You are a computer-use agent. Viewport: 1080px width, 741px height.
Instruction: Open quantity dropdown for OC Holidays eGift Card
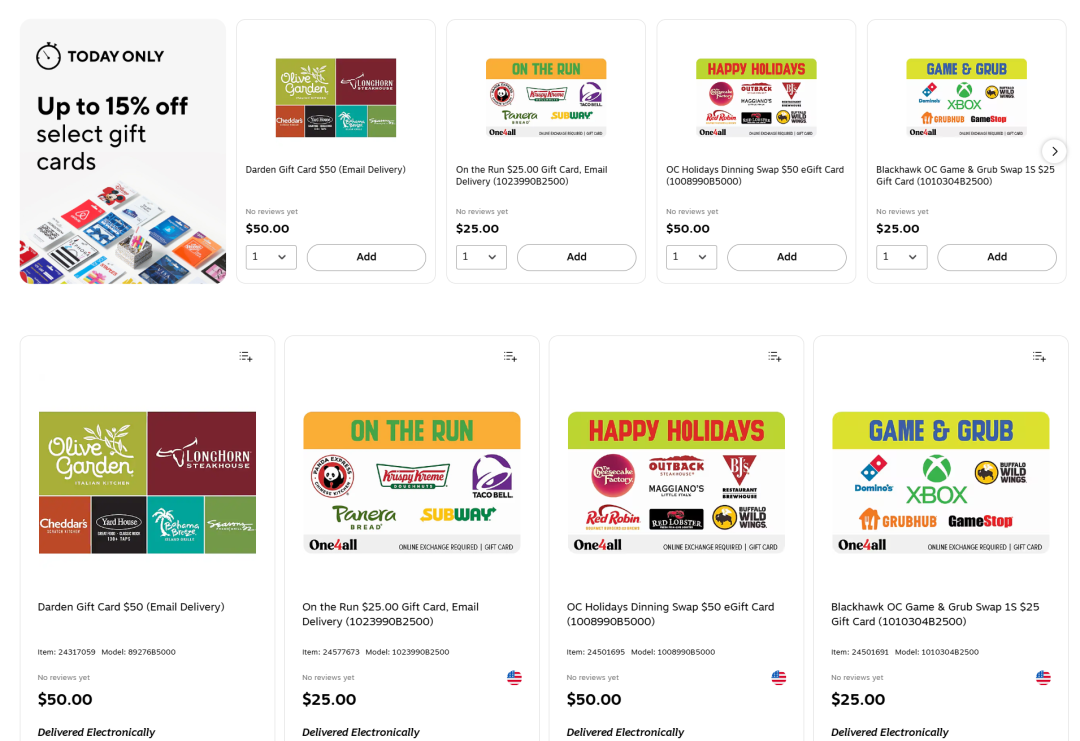coord(692,257)
